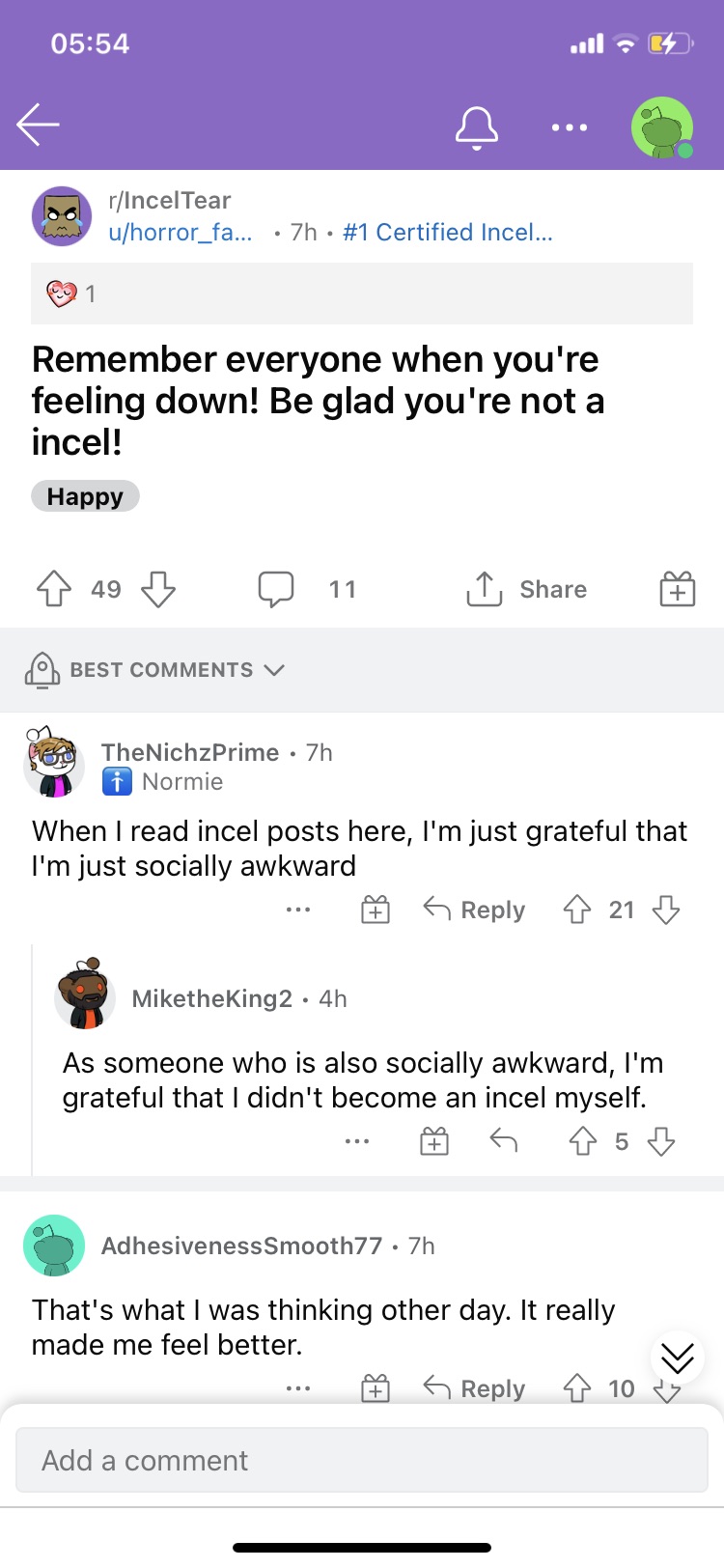Open the green profile avatar
Viewport: 724px width, 1568px height.
(662, 127)
